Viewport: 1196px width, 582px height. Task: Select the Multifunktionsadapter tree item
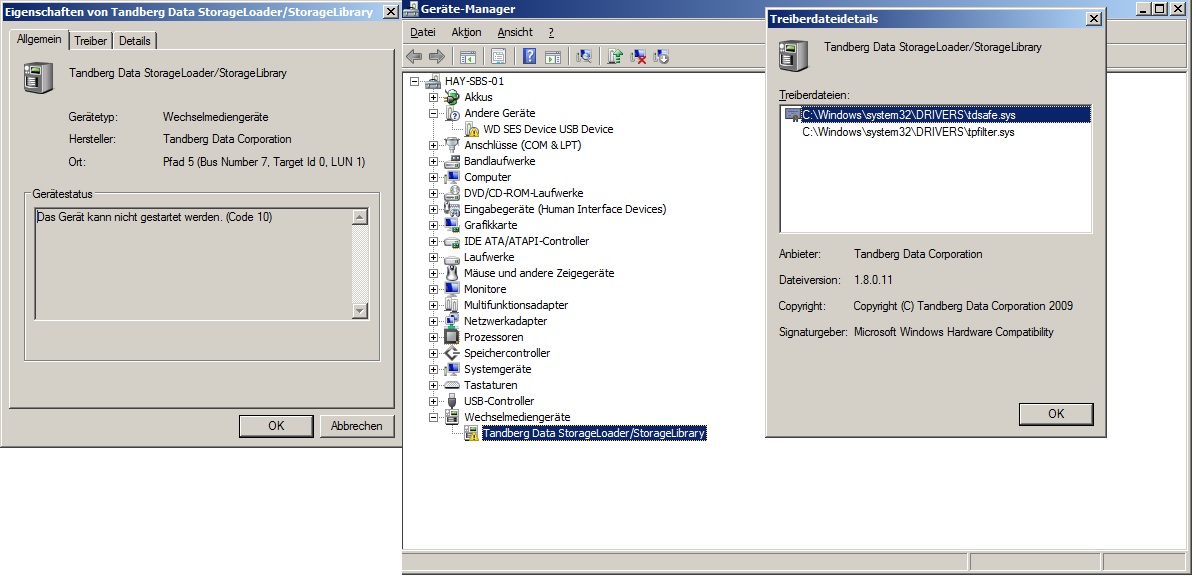pos(516,305)
